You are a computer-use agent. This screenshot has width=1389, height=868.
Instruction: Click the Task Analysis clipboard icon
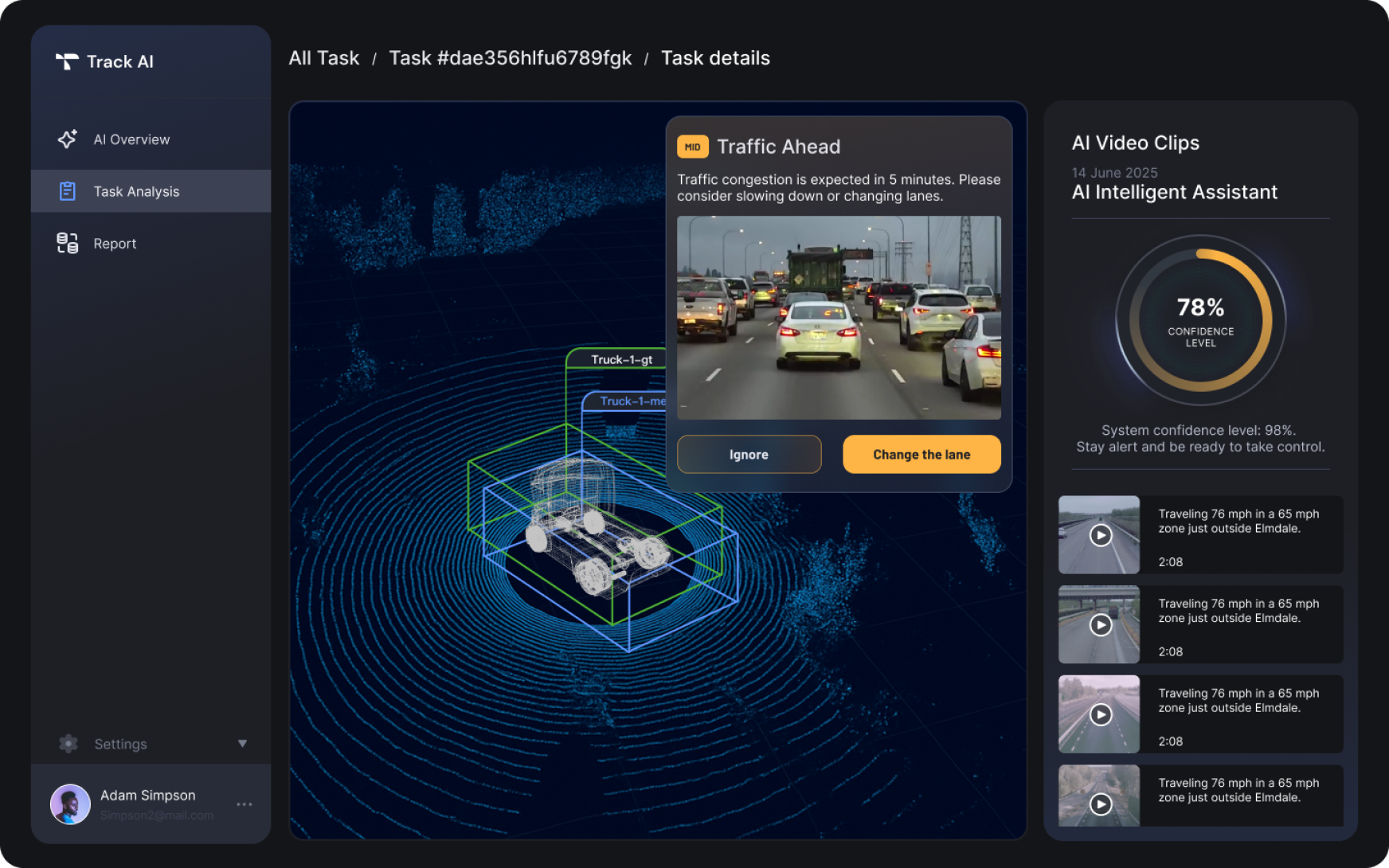coord(68,191)
